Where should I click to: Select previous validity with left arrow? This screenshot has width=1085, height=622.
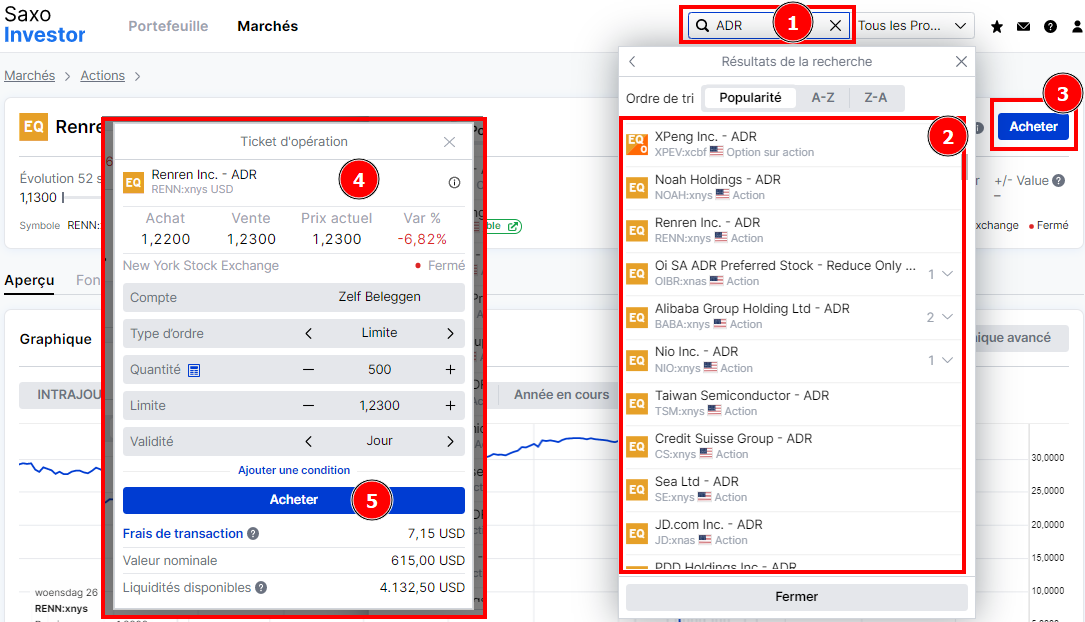point(309,441)
